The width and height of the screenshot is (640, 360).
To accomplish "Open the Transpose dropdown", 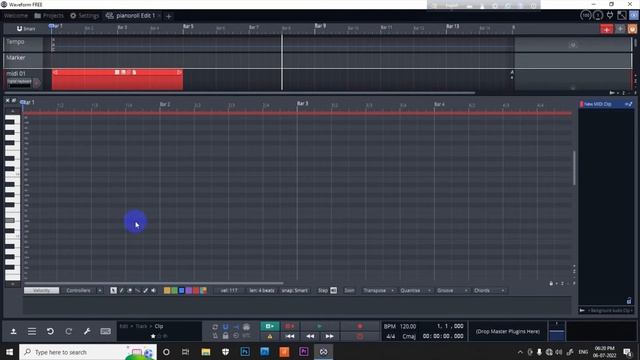I will click(x=378, y=291).
